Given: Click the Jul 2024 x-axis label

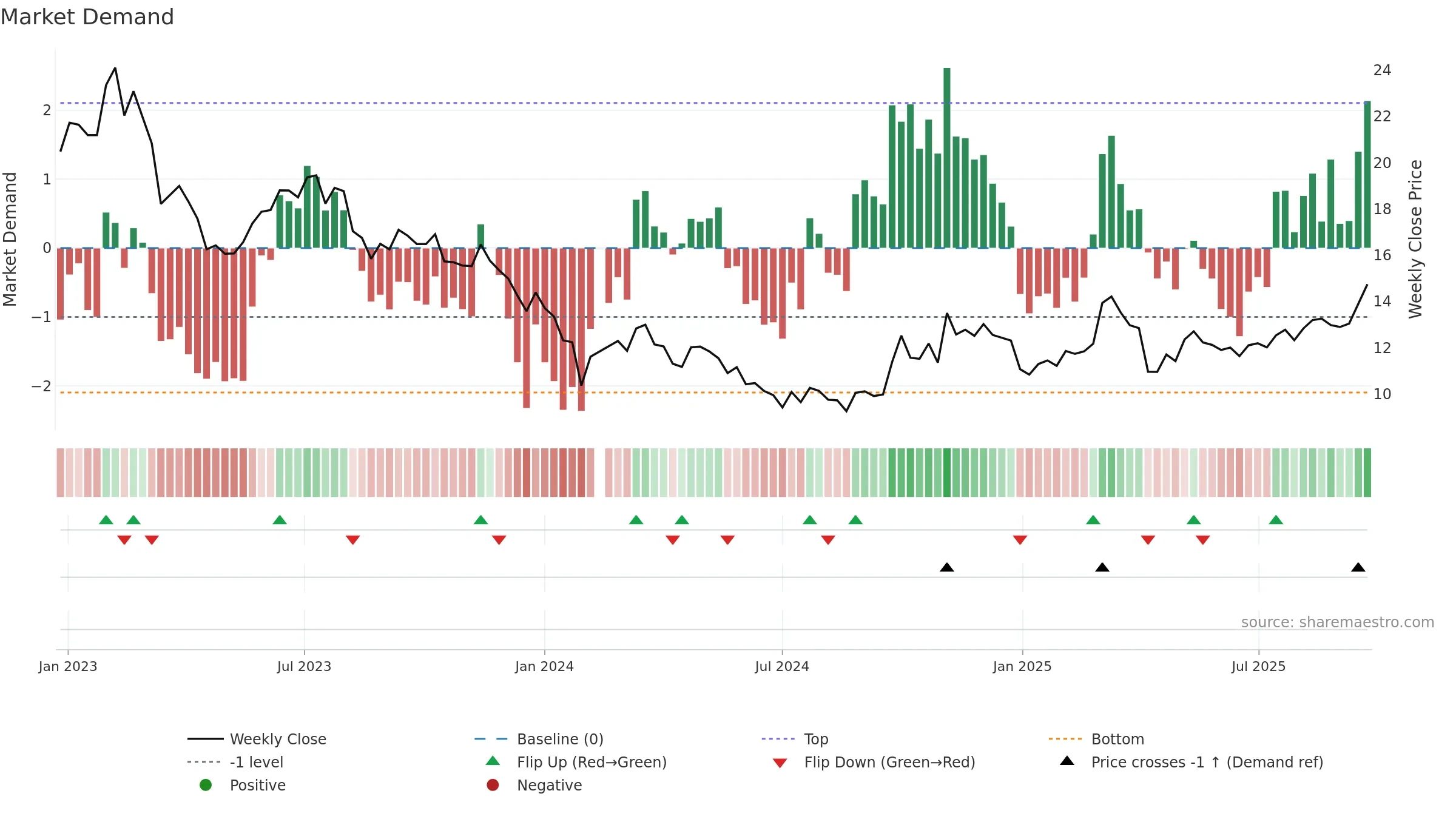Looking at the screenshot, I should tap(782, 666).
